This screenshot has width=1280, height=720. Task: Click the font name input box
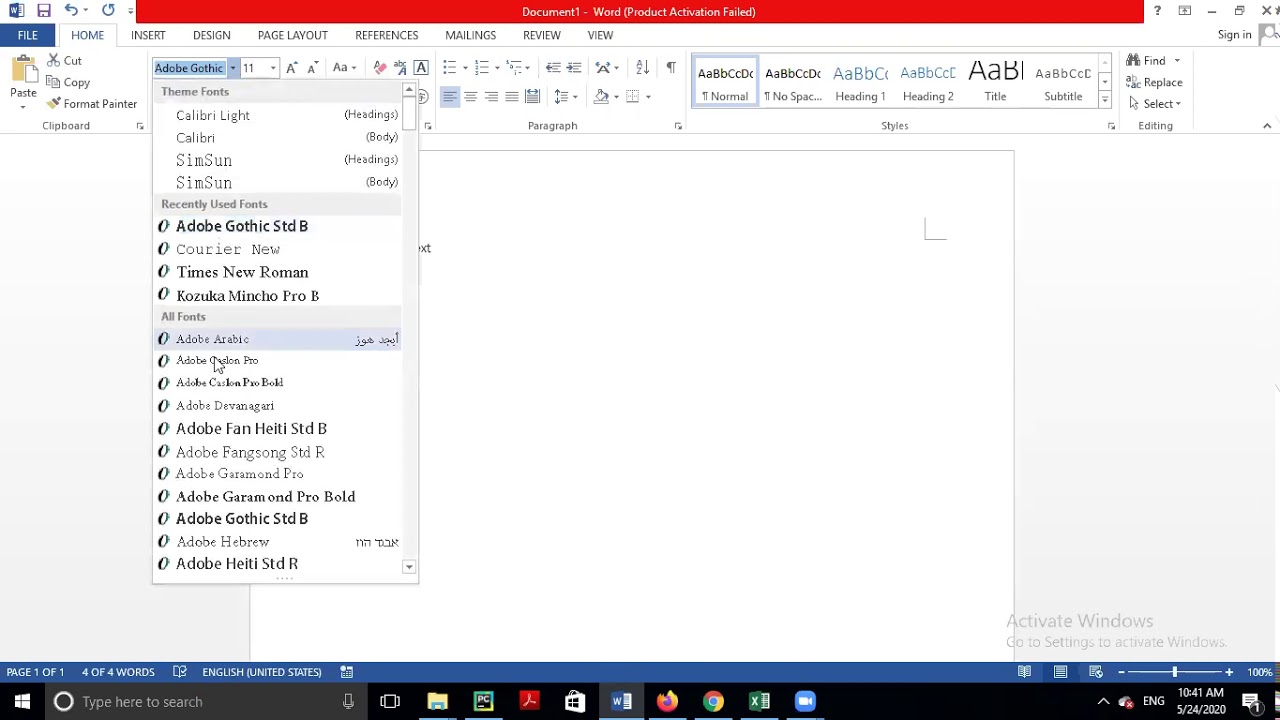tap(190, 68)
